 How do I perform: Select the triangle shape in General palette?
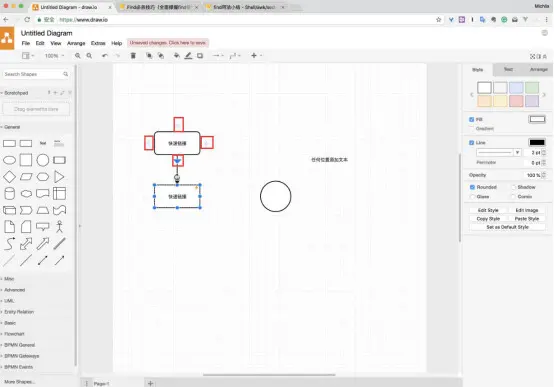[59, 177]
